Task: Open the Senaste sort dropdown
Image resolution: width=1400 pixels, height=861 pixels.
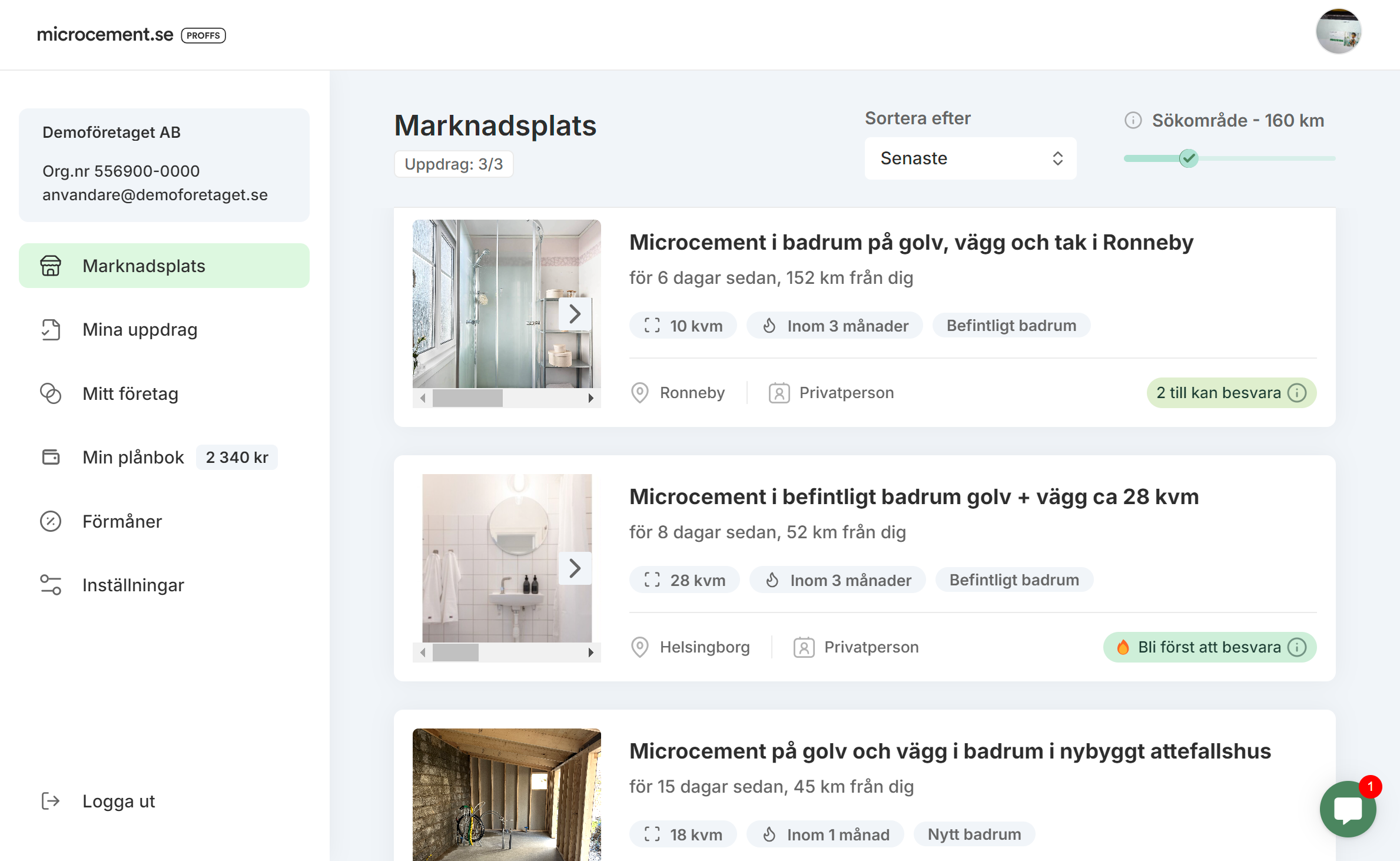Action: [970, 158]
